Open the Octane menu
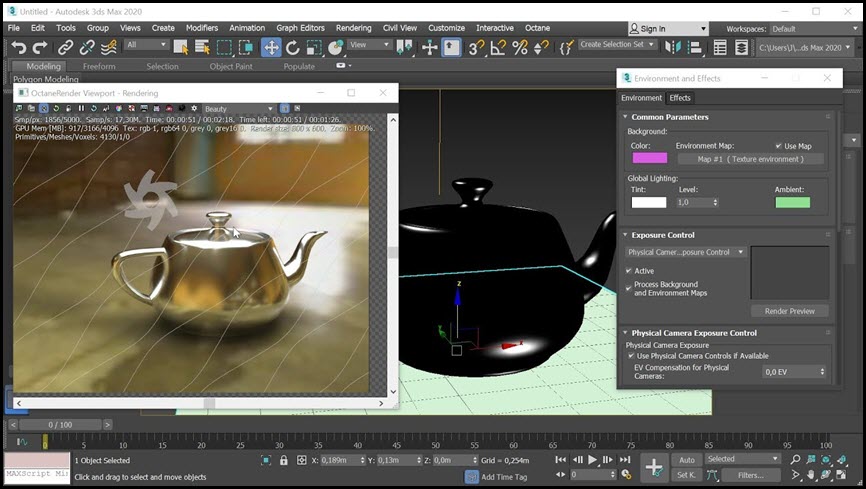 coord(537,28)
